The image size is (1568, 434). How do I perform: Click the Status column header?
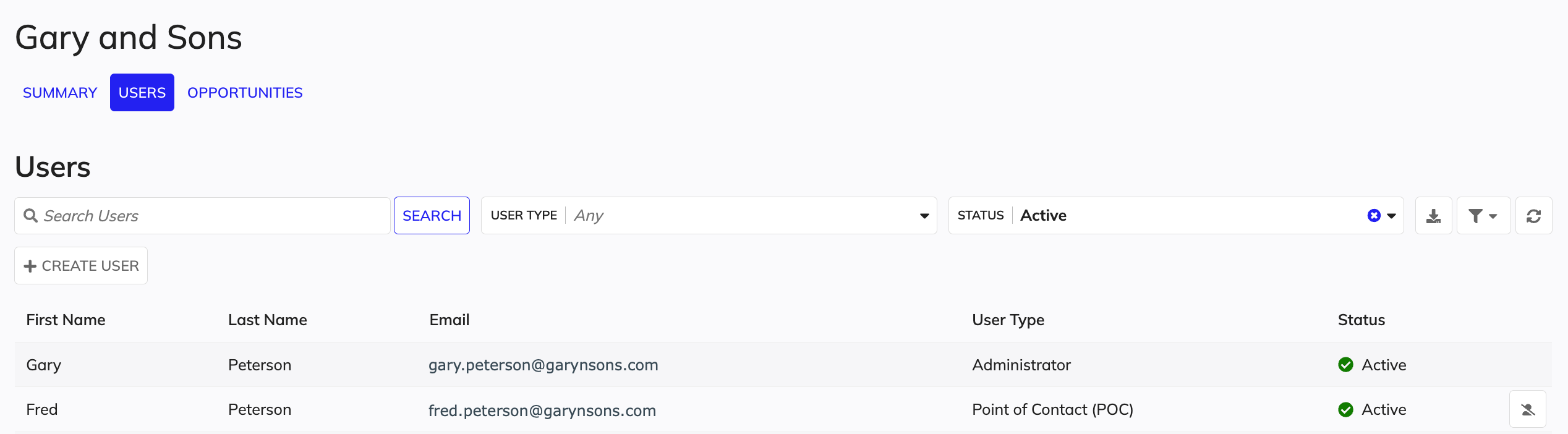pos(1361,320)
